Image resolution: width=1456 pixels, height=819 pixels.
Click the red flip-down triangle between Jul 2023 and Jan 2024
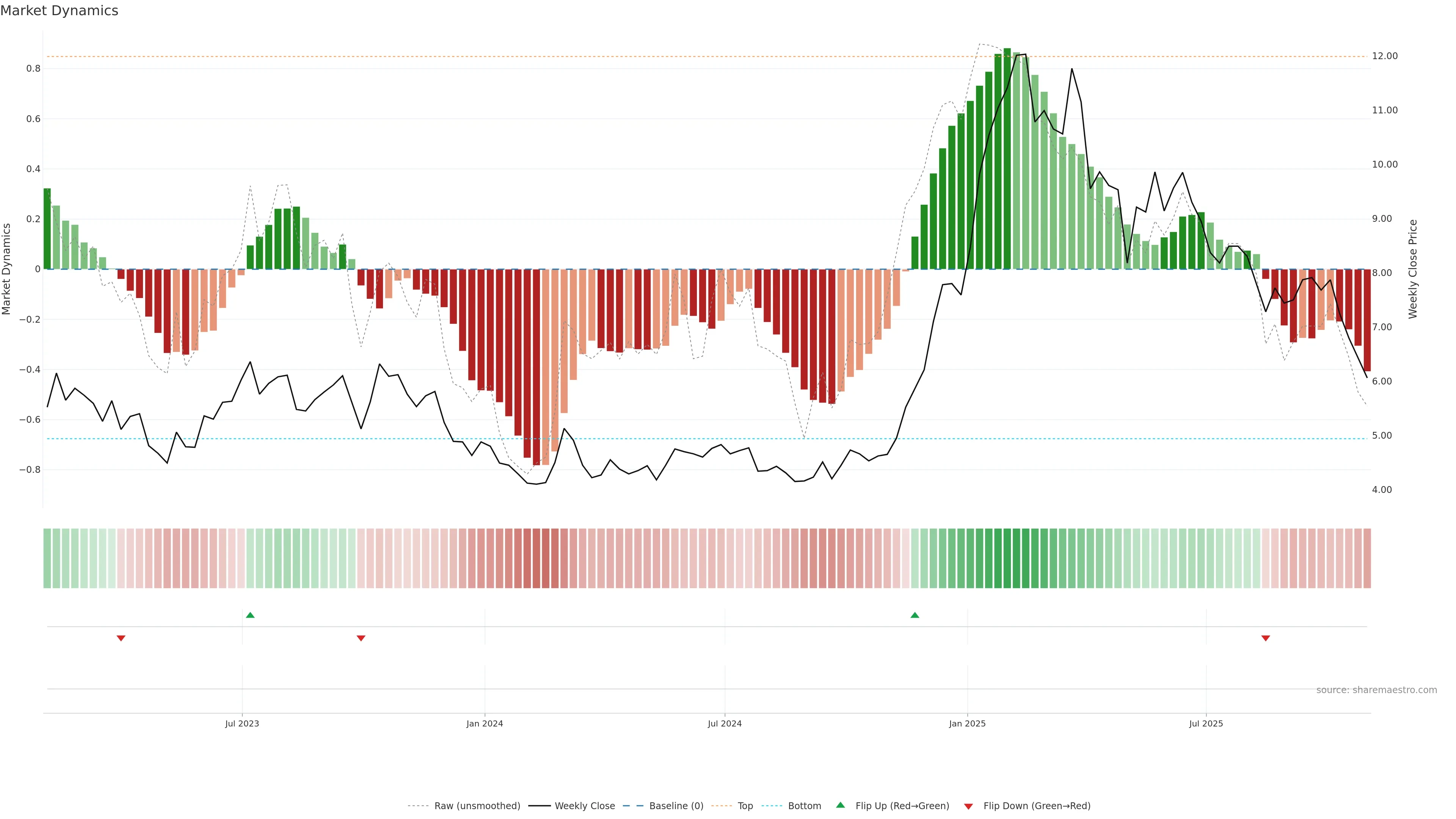coord(361,638)
